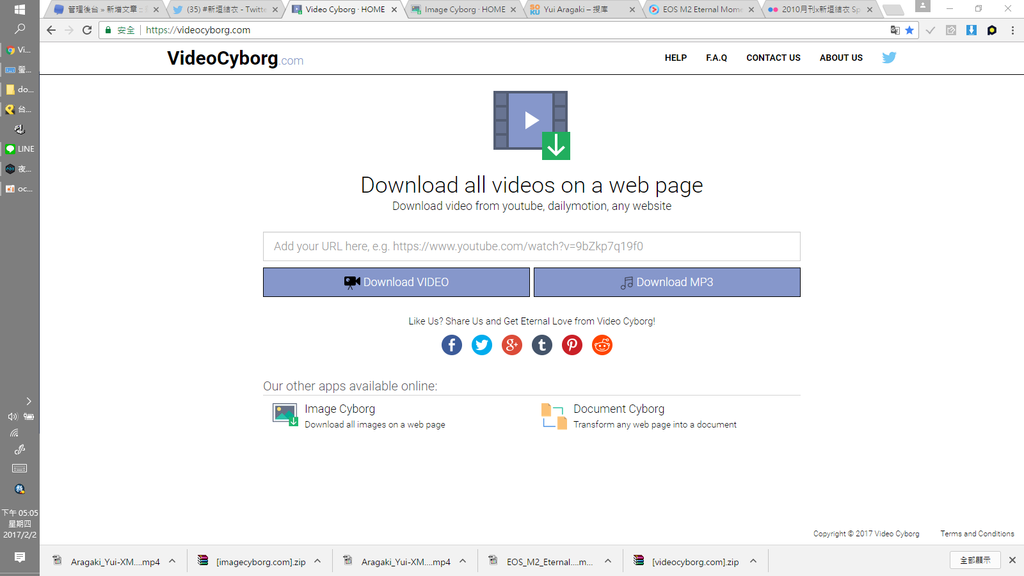Click the translate page icon in address bar

click(x=895, y=30)
